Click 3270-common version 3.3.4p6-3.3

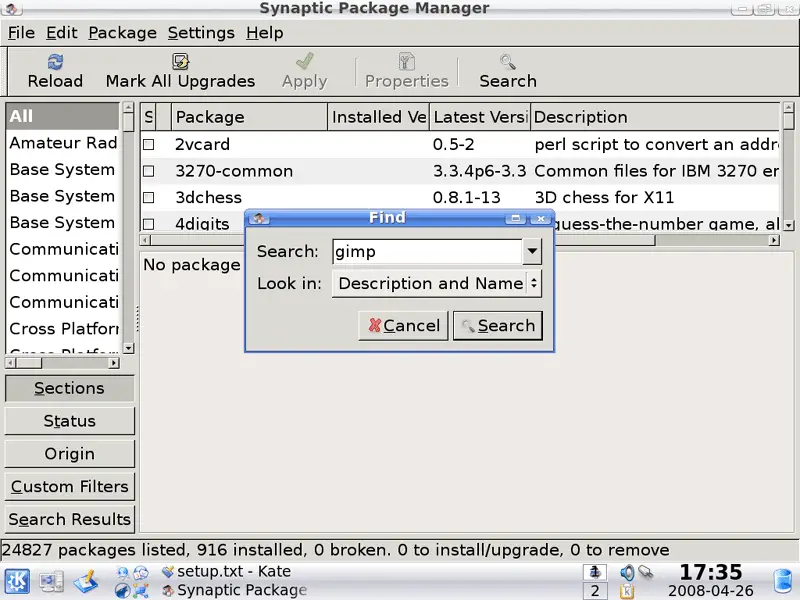pos(479,171)
